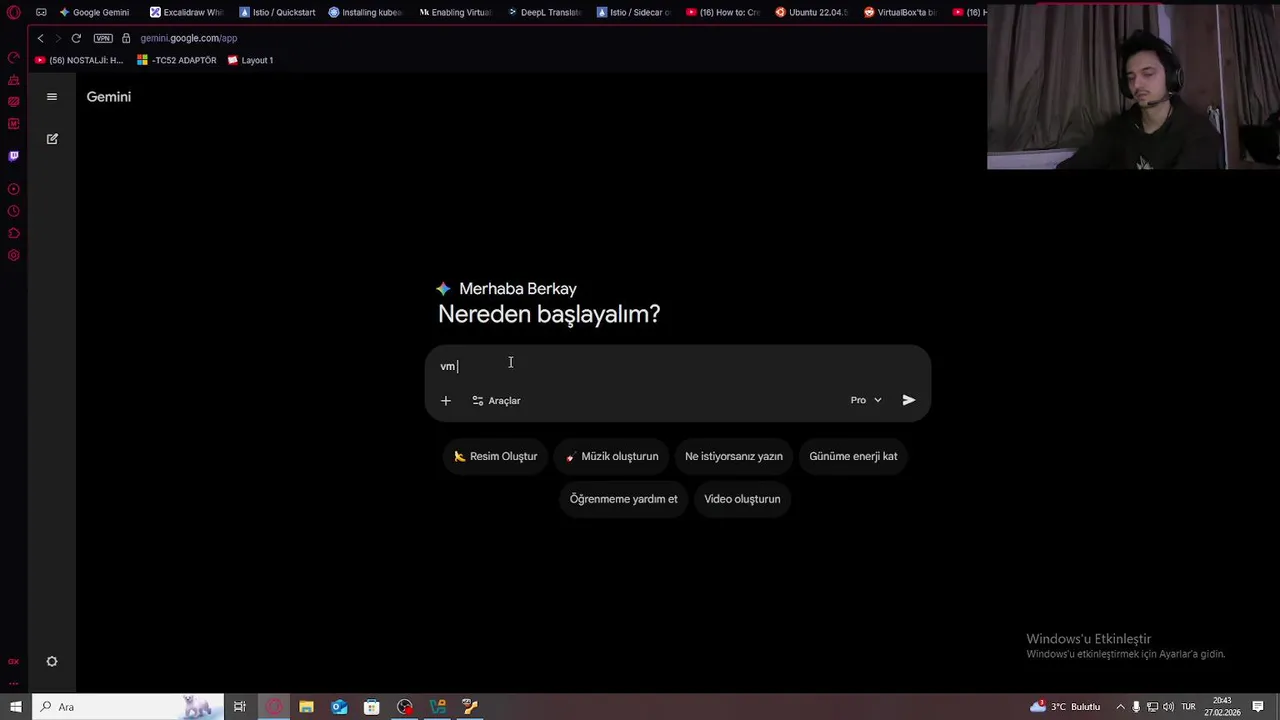Toggle the VPN badge in address bar
1280x720 pixels.
click(103, 38)
